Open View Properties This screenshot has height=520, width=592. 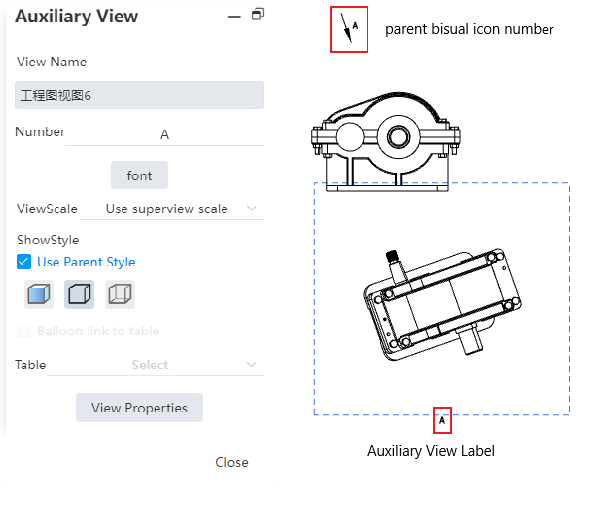click(x=139, y=407)
